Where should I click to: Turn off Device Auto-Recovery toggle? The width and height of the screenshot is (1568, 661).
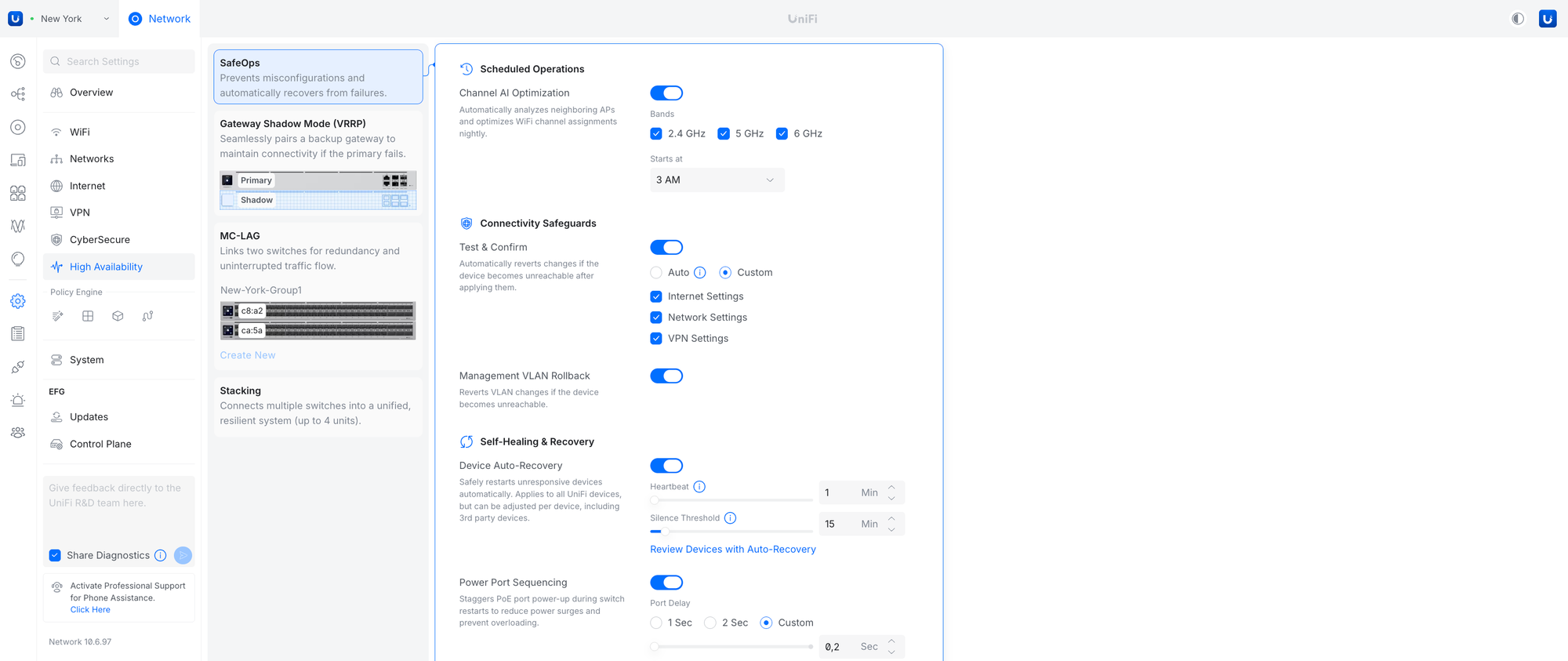coord(666,466)
